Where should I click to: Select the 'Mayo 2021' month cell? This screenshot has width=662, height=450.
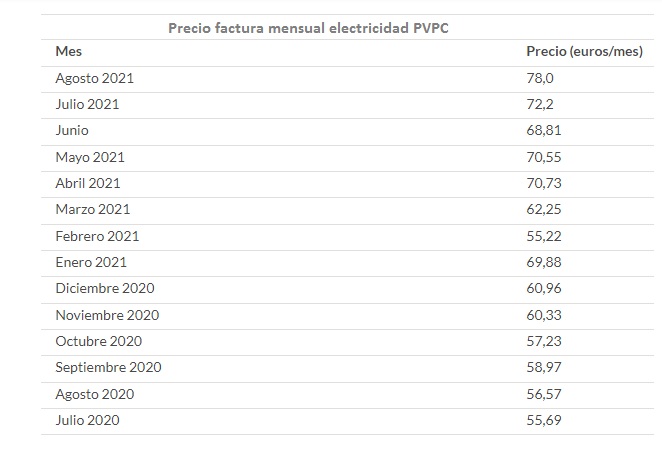(91, 157)
